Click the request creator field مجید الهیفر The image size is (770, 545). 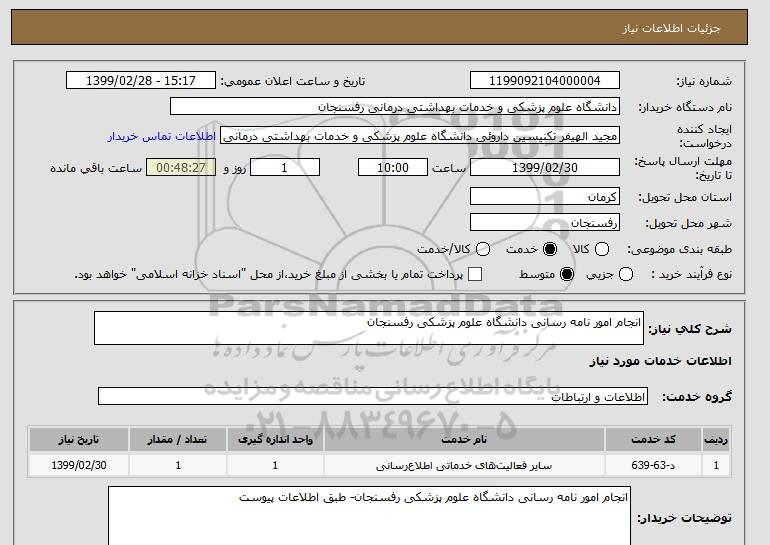coord(420,136)
